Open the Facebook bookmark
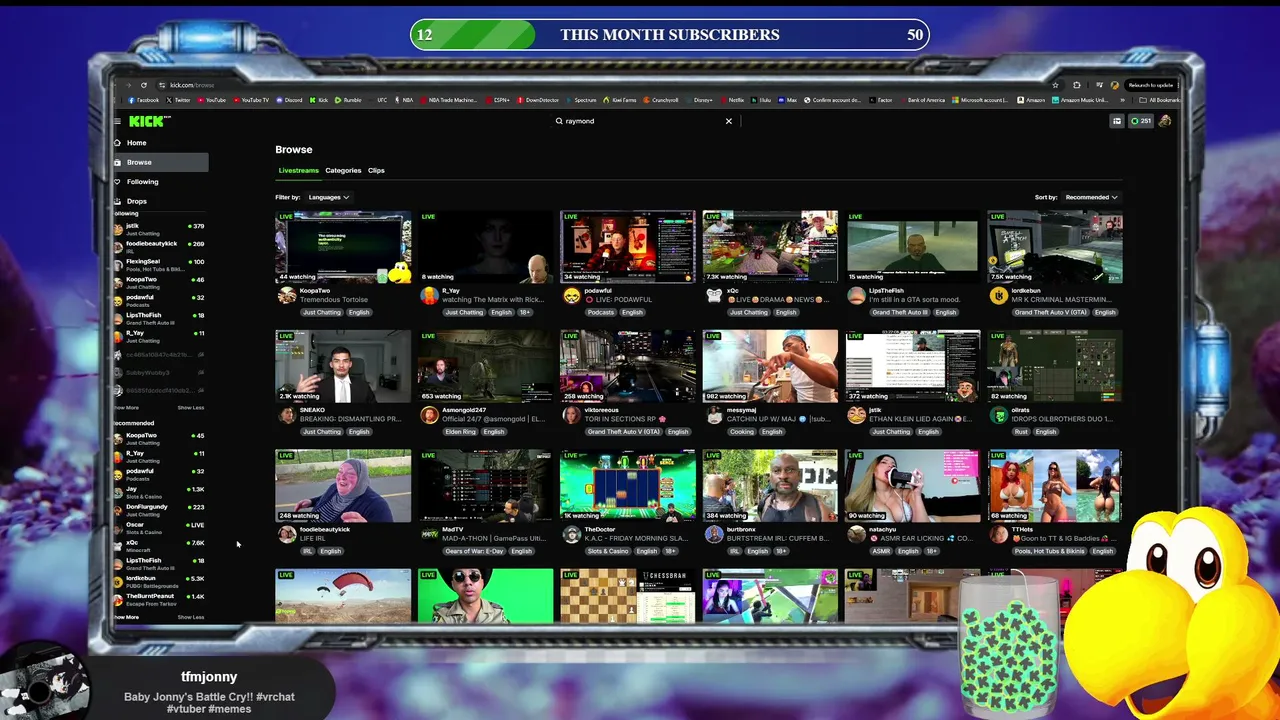1280x720 pixels. tap(145, 100)
